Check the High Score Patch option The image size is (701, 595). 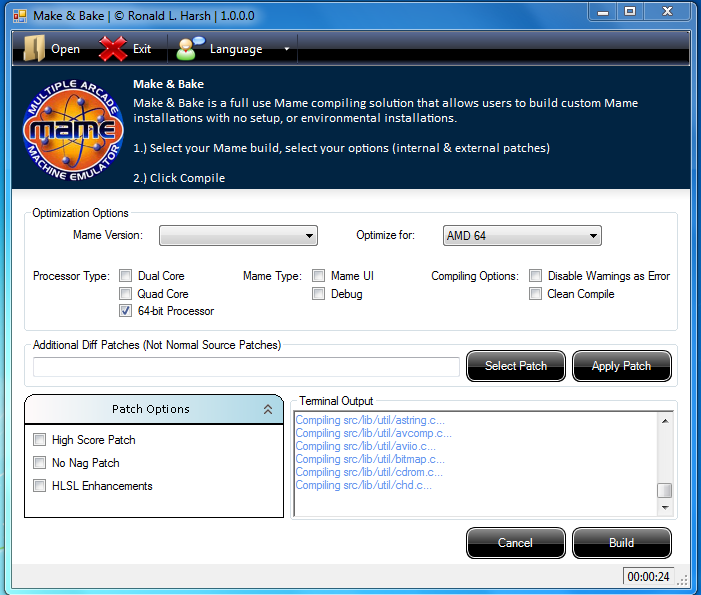[40, 440]
